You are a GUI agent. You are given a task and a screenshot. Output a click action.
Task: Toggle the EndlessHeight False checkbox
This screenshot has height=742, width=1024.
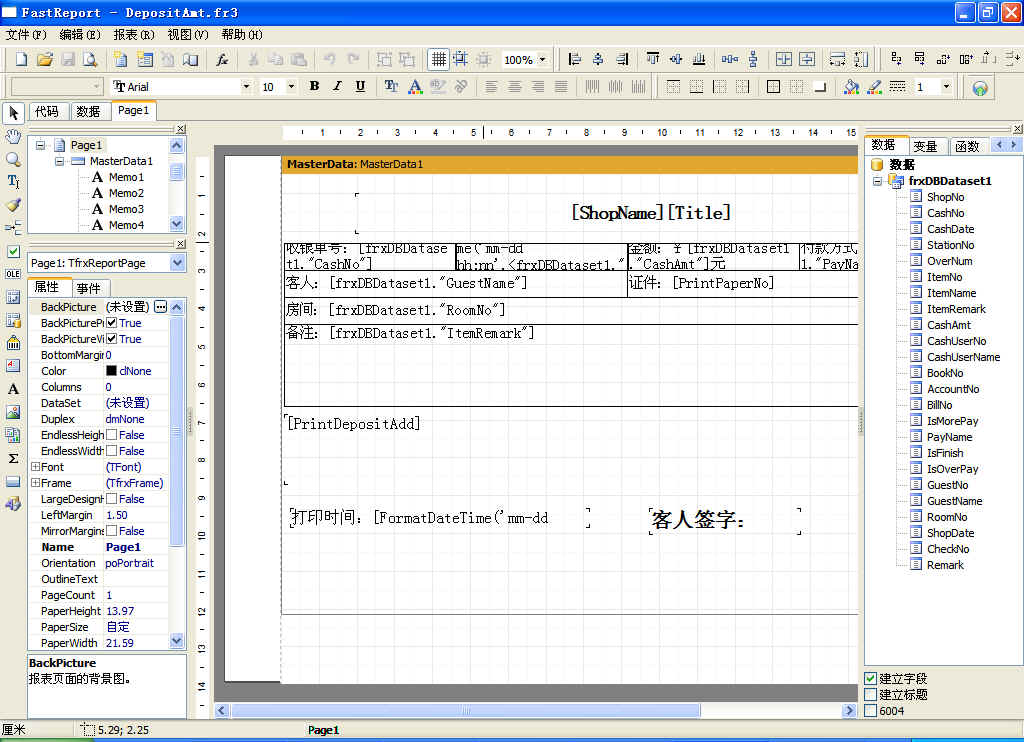112,435
